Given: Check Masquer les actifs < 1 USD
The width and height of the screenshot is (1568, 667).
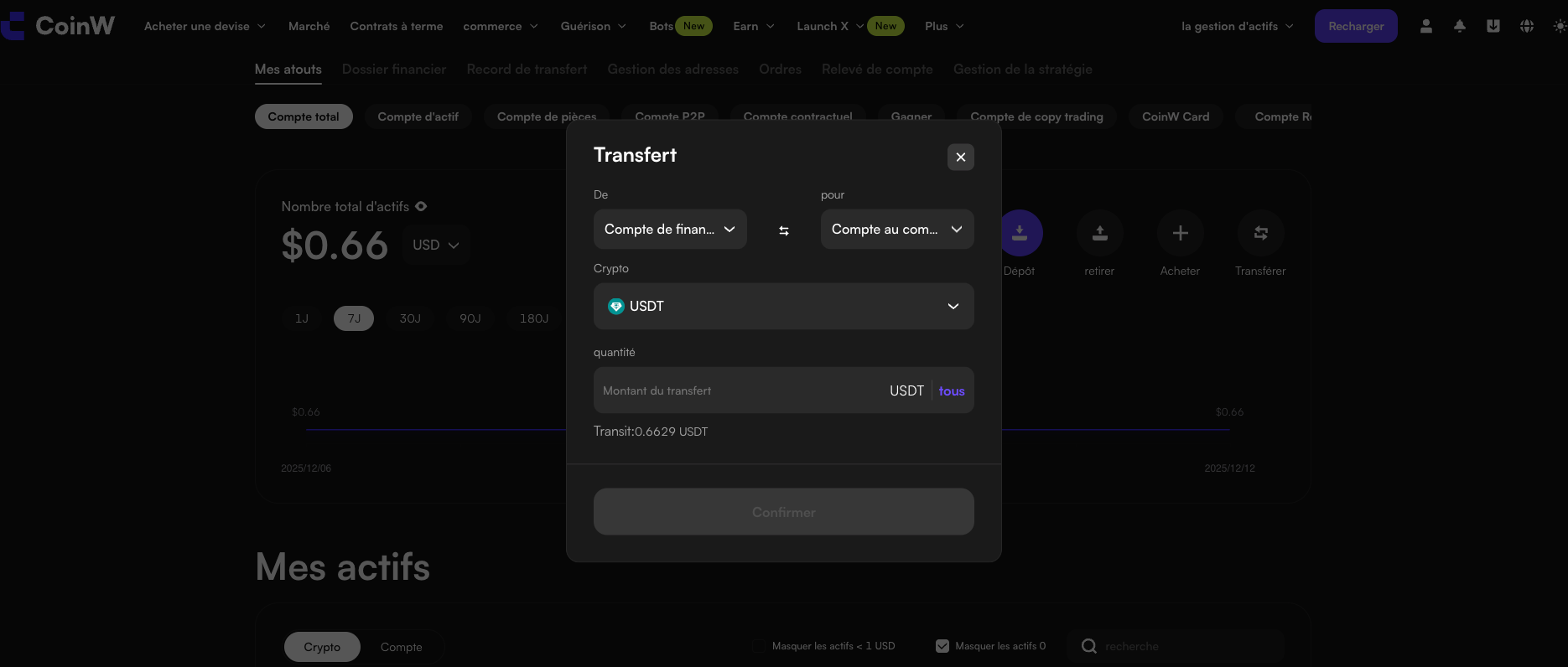Looking at the screenshot, I should 758,646.
